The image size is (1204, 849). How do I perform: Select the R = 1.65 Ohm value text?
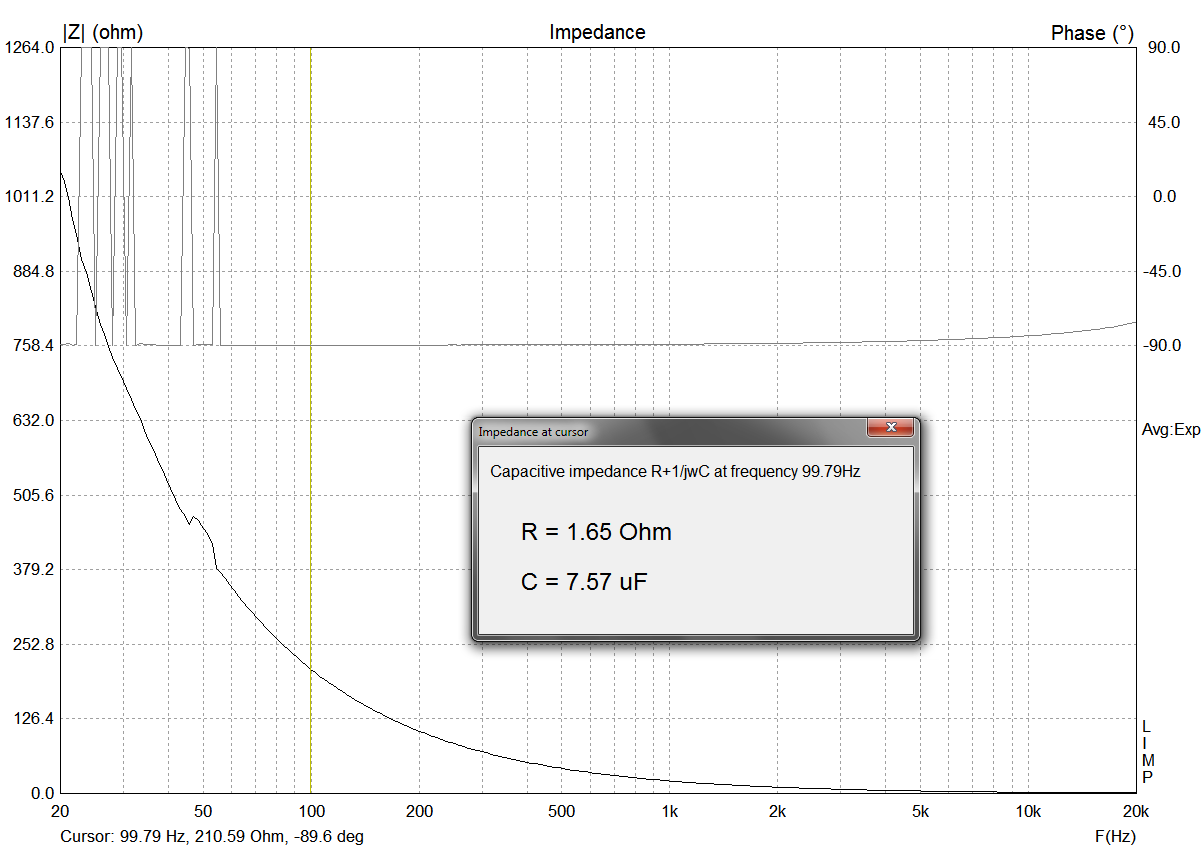(596, 532)
